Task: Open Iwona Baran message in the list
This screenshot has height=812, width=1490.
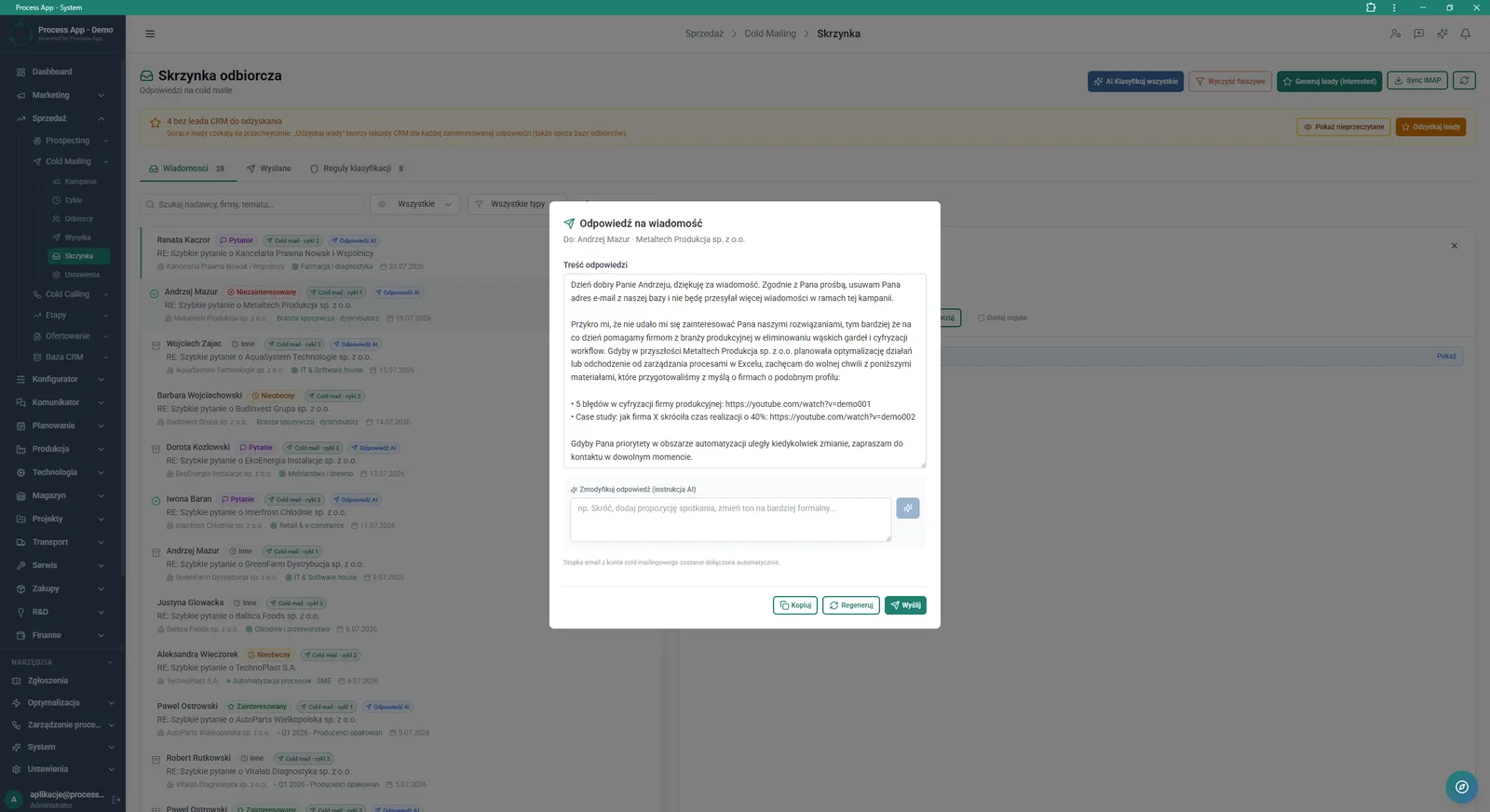Action: click(x=400, y=512)
